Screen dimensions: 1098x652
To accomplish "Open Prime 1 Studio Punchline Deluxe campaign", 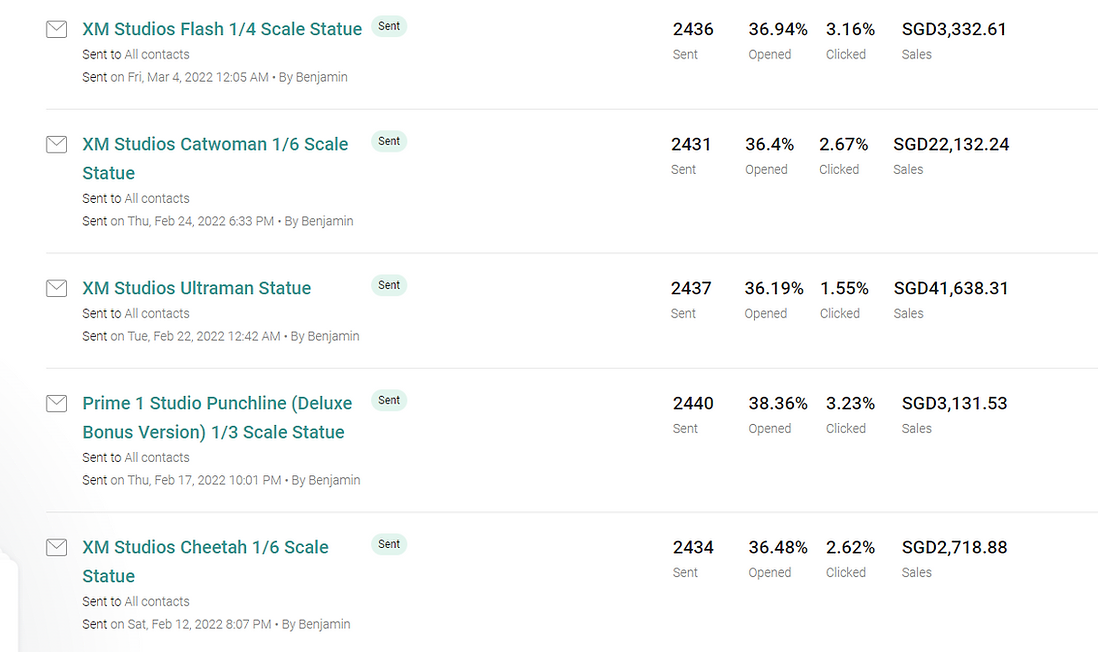I will (x=217, y=417).
